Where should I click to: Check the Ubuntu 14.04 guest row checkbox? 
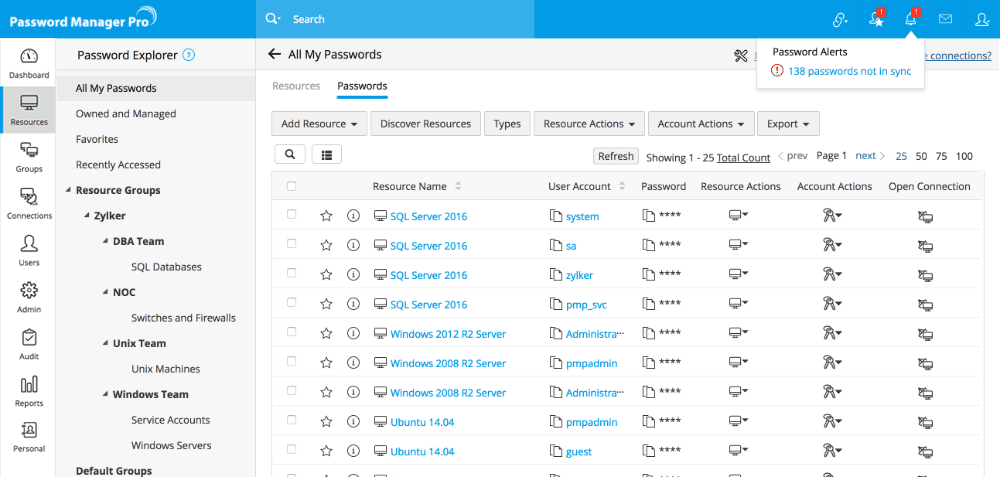click(291, 449)
